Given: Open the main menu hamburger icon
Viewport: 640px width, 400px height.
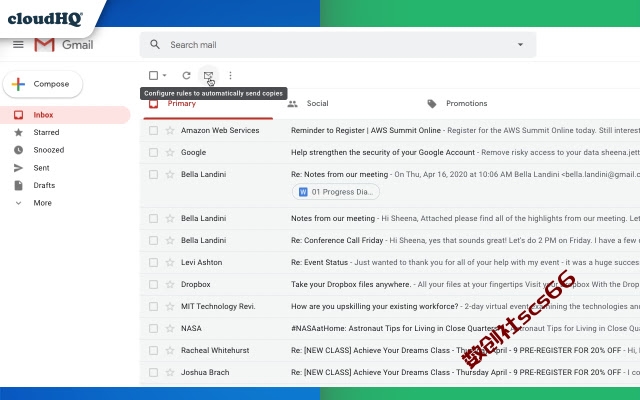Looking at the screenshot, I should click(x=18, y=44).
